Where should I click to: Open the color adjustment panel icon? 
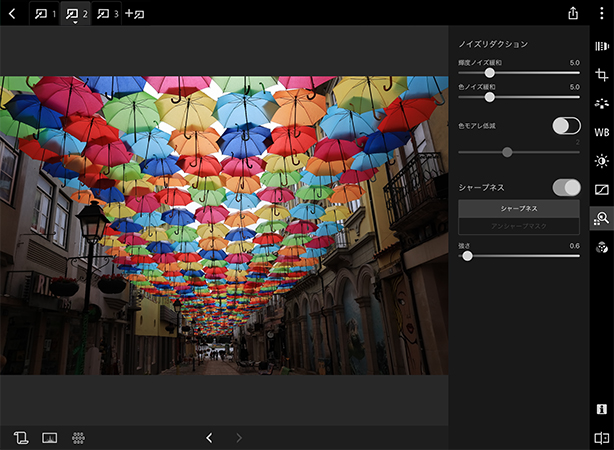click(601, 246)
